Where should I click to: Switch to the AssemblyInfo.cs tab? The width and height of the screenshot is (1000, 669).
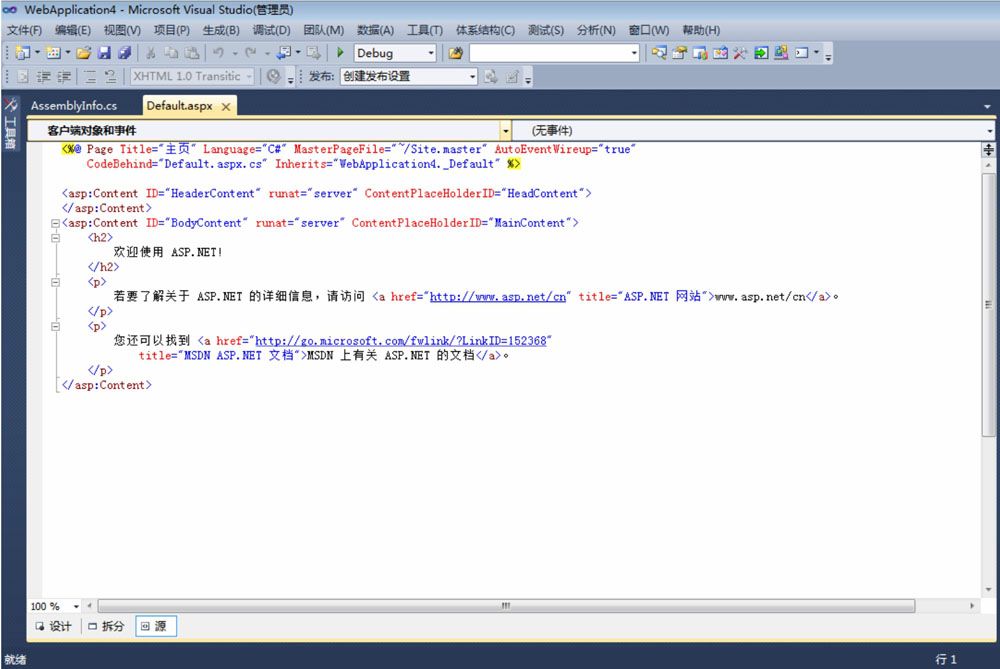pyautogui.click(x=74, y=106)
